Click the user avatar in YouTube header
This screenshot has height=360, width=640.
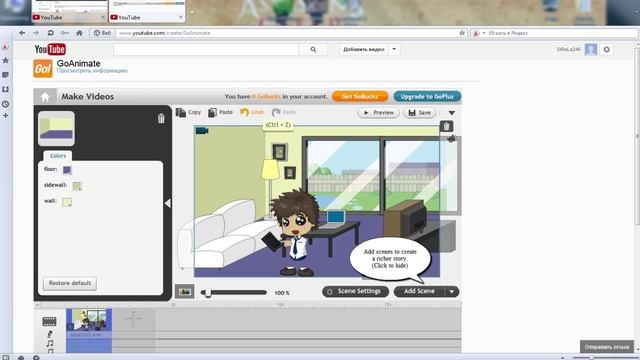pos(591,49)
